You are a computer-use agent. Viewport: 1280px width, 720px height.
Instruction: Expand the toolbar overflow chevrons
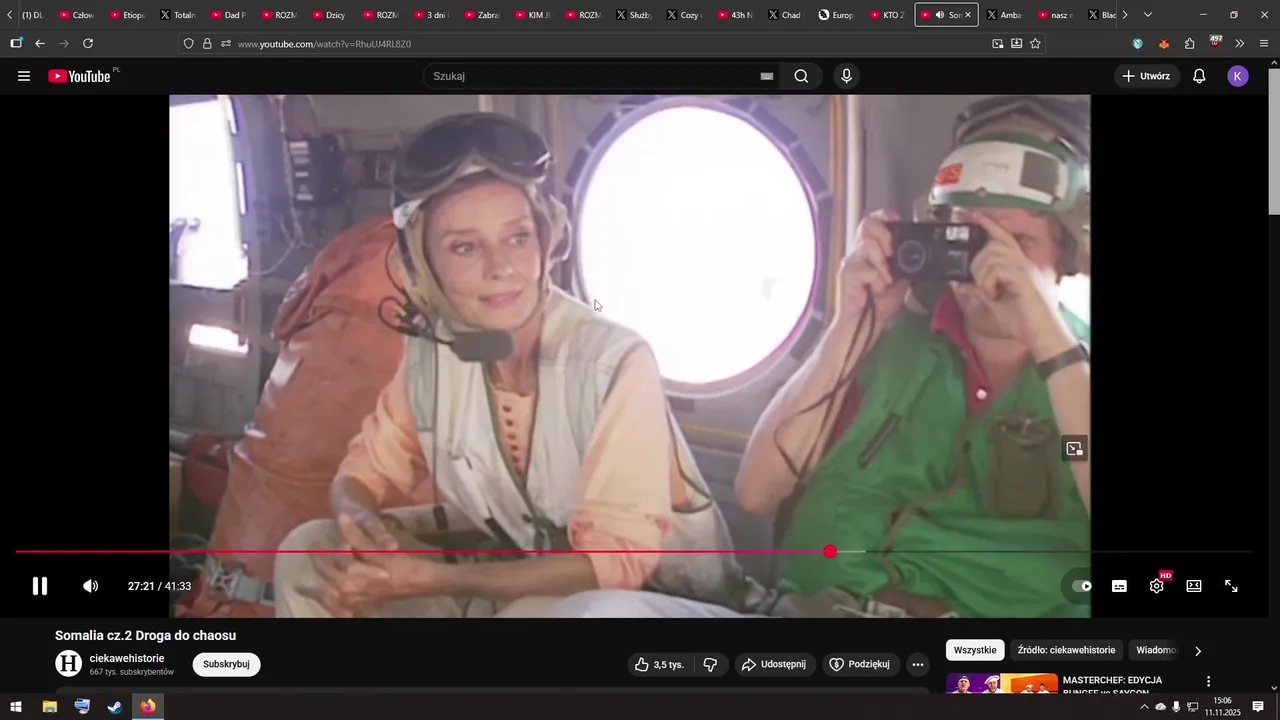tap(1240, 43)
